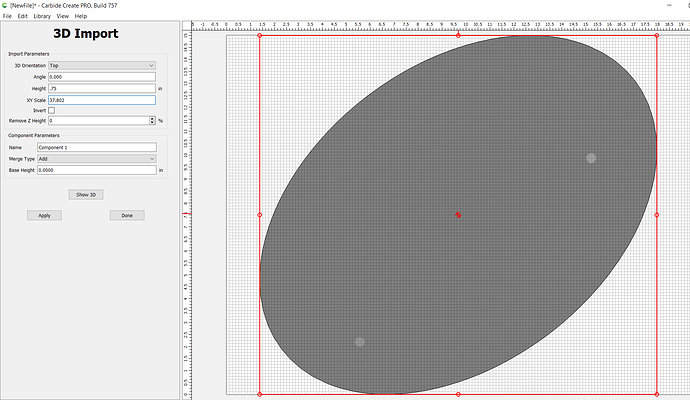Viewport: 690px width, 400px height.
Task: Click the bottom-right corner selection handle
Action: click(x=657, y=394)
